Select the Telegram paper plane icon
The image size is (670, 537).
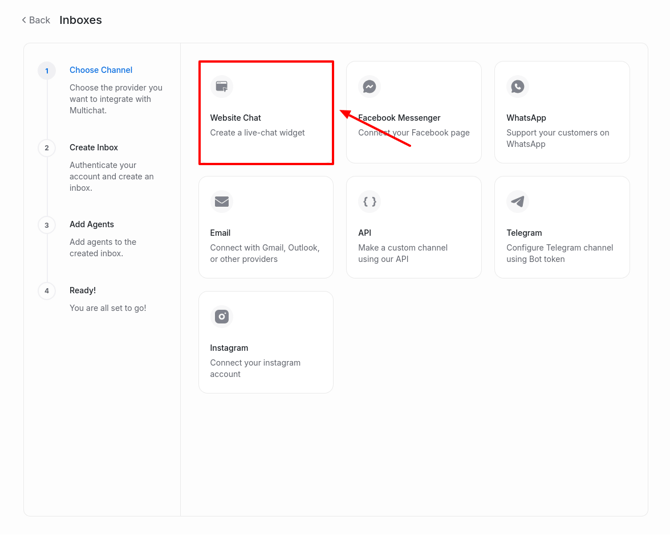pyautogui.click(x=518, y=202)
